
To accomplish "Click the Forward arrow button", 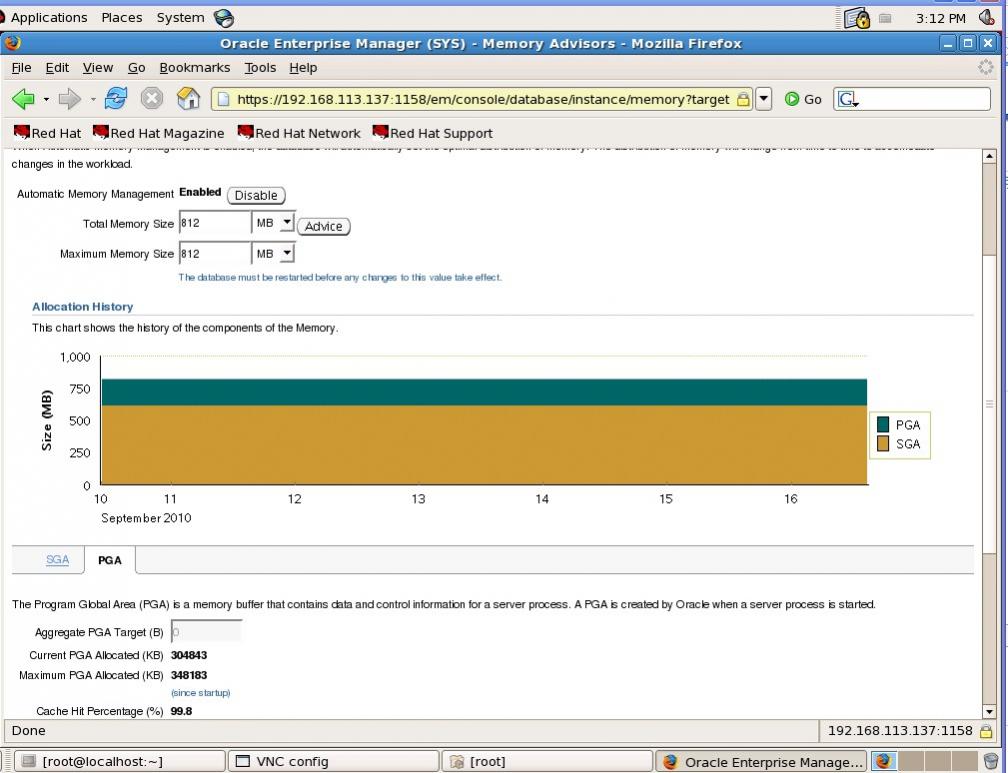I will 69,99.
